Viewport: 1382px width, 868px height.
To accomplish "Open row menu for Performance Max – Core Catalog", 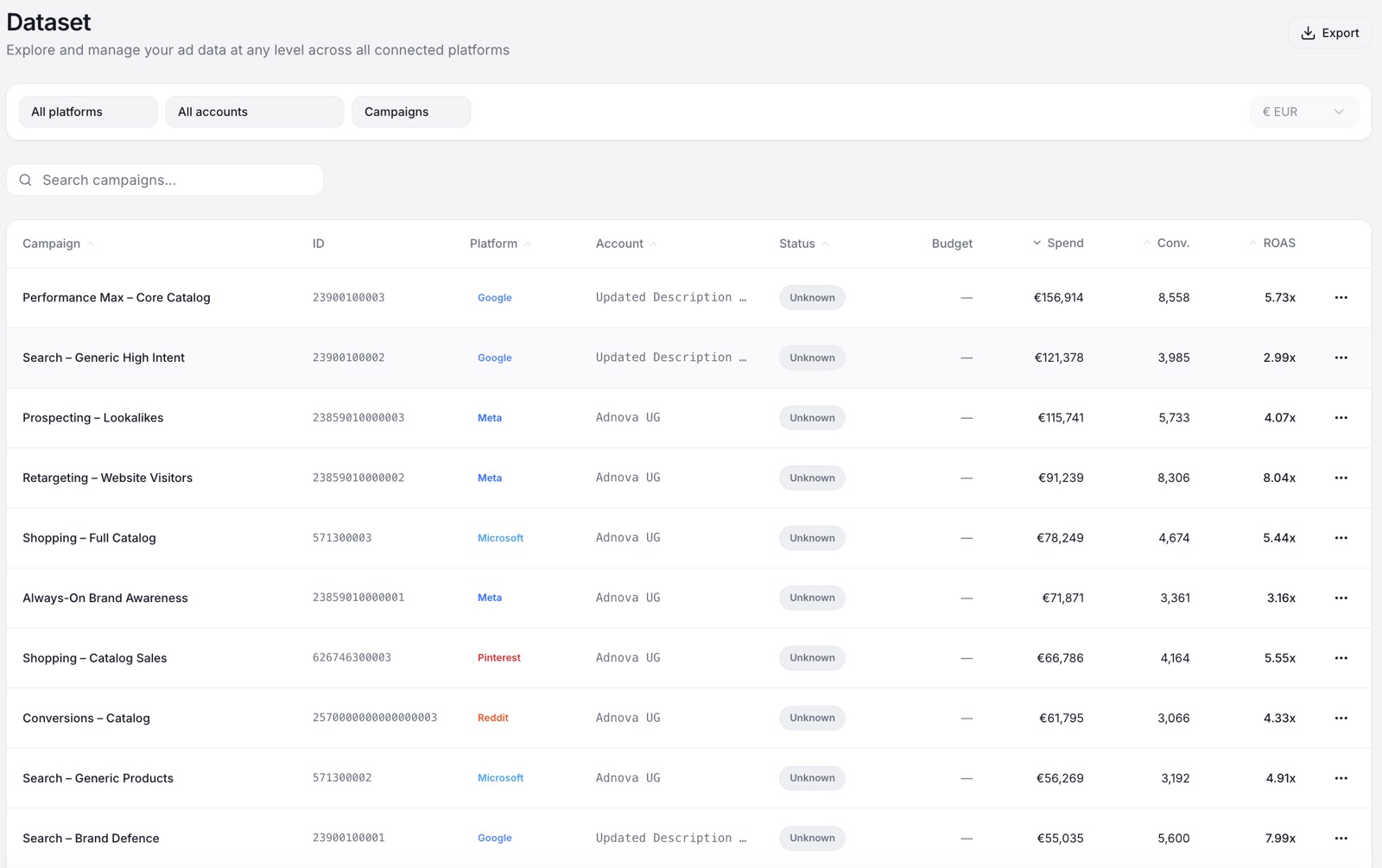I will 1341,297.
